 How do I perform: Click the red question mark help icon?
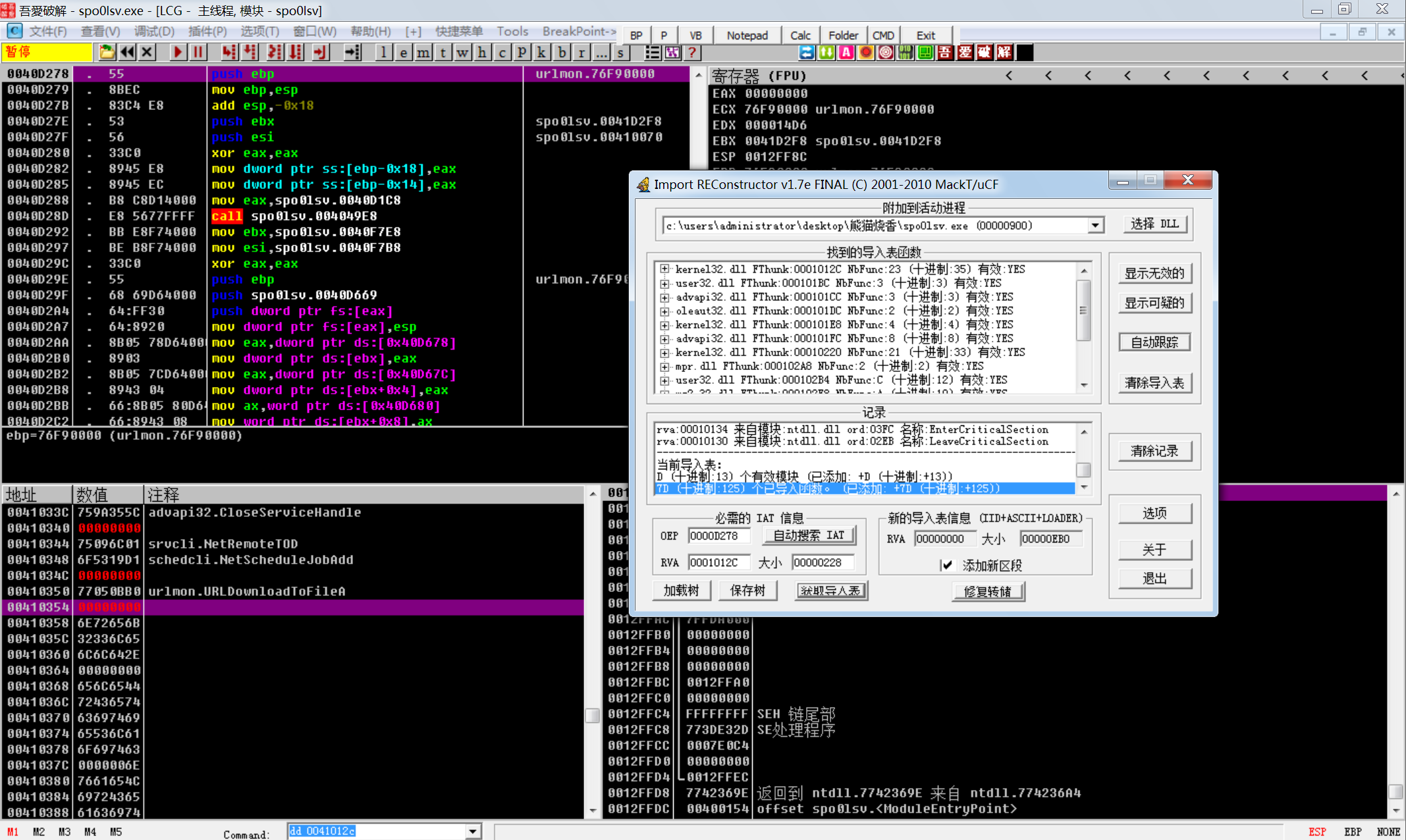coord(691,53)
